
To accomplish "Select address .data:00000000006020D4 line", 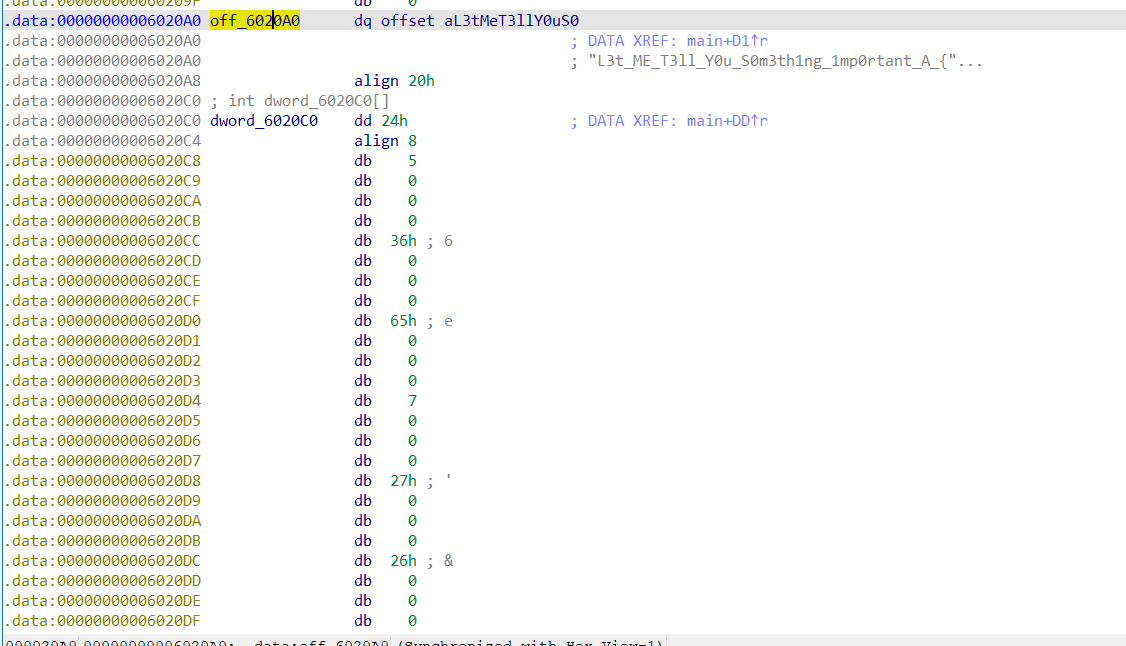I will [x=103, y=401].
